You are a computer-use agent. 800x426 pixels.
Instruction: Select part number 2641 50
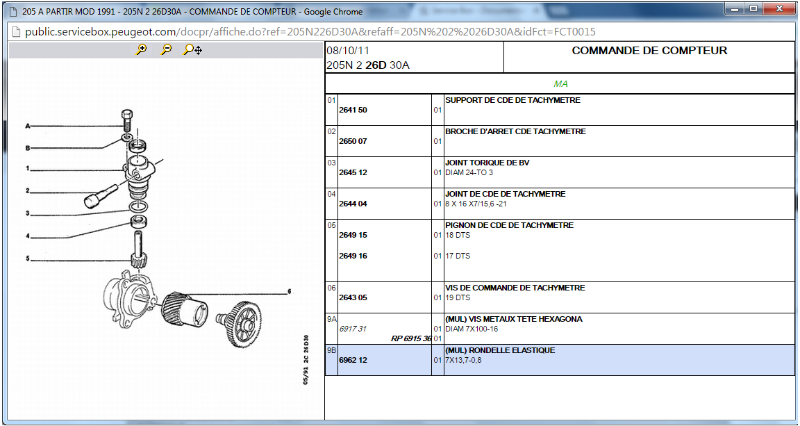pos(353,110)
